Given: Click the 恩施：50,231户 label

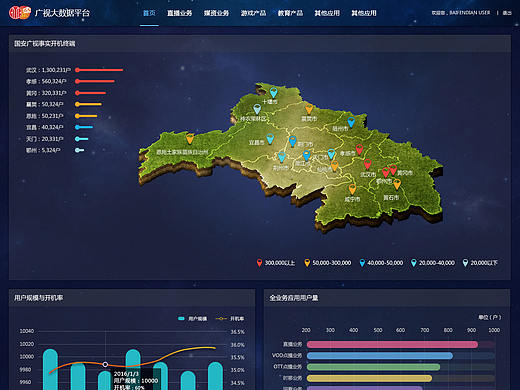Looking at the screenshot, I should pos(45,116).
